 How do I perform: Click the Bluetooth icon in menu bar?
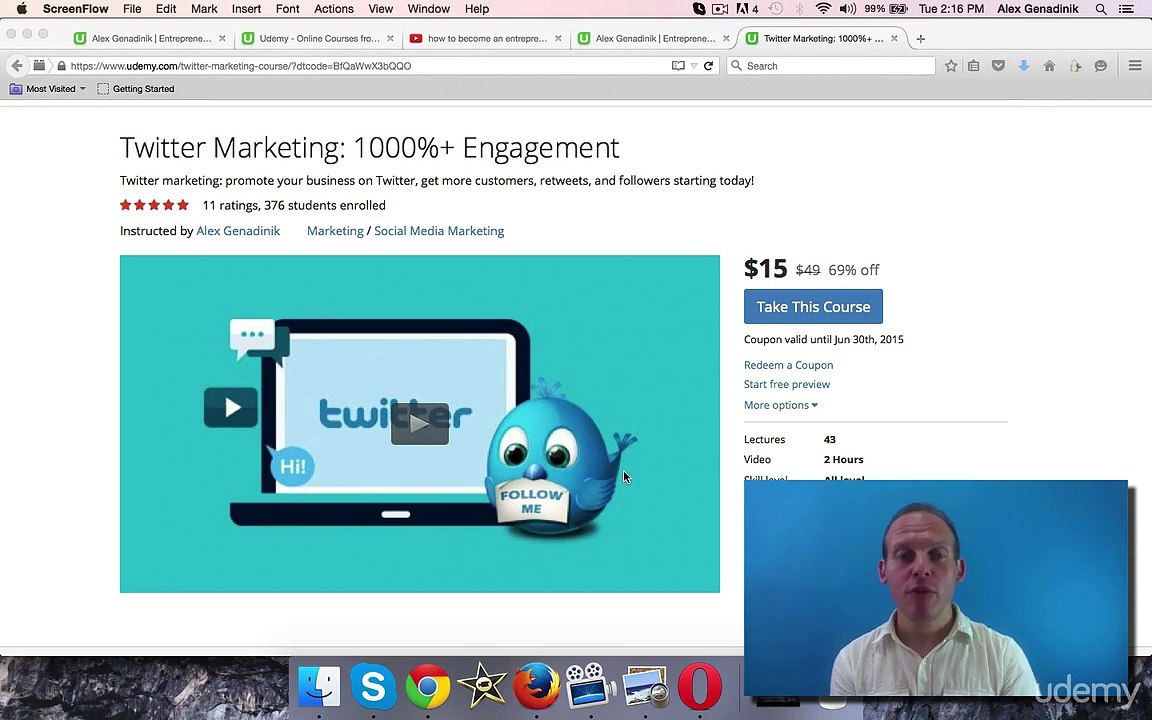(799, 9)
